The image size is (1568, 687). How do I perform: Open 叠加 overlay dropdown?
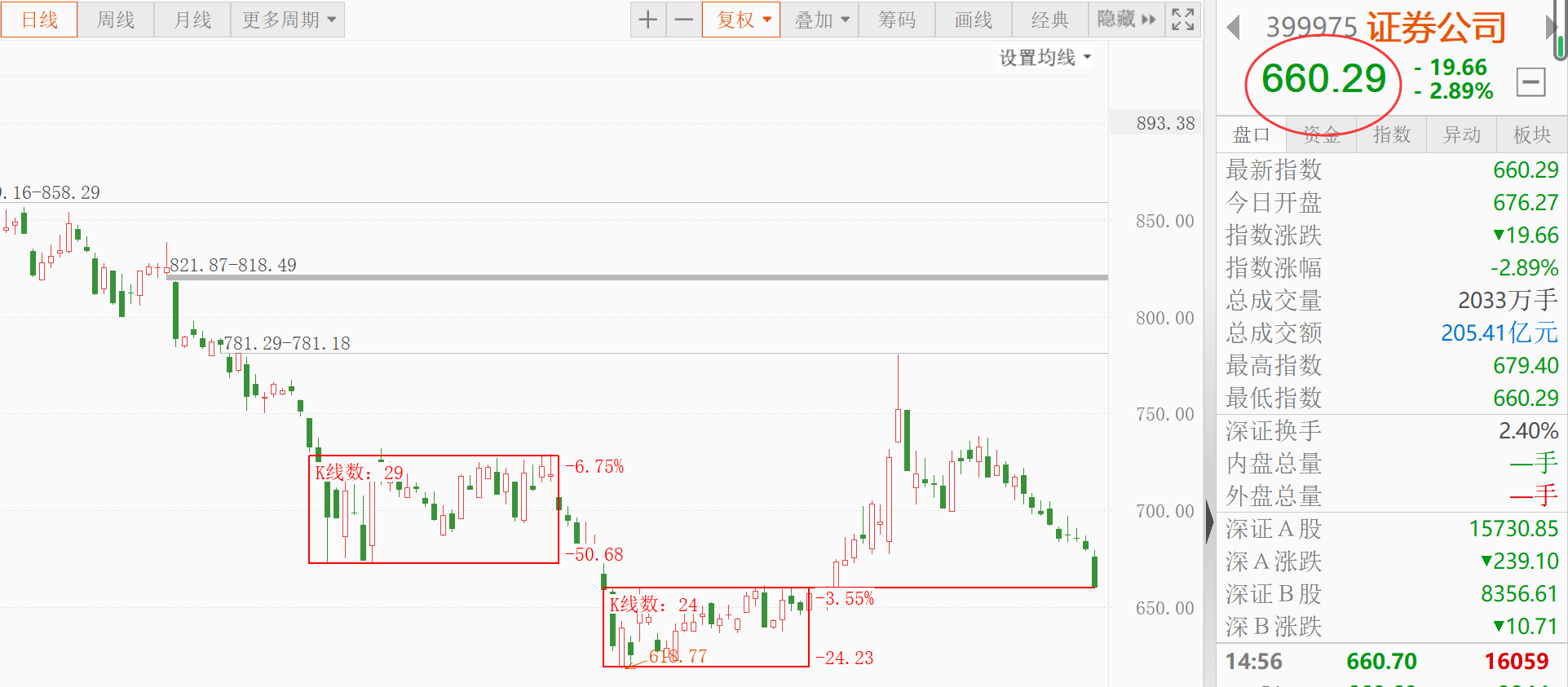(821, 20)
